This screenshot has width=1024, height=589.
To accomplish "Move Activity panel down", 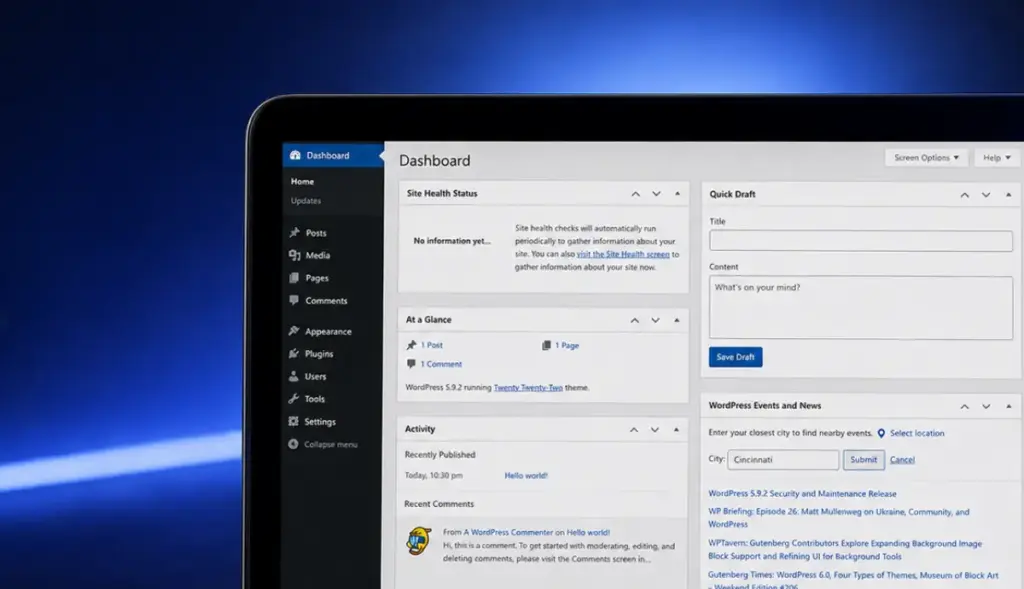I will 655,430.
